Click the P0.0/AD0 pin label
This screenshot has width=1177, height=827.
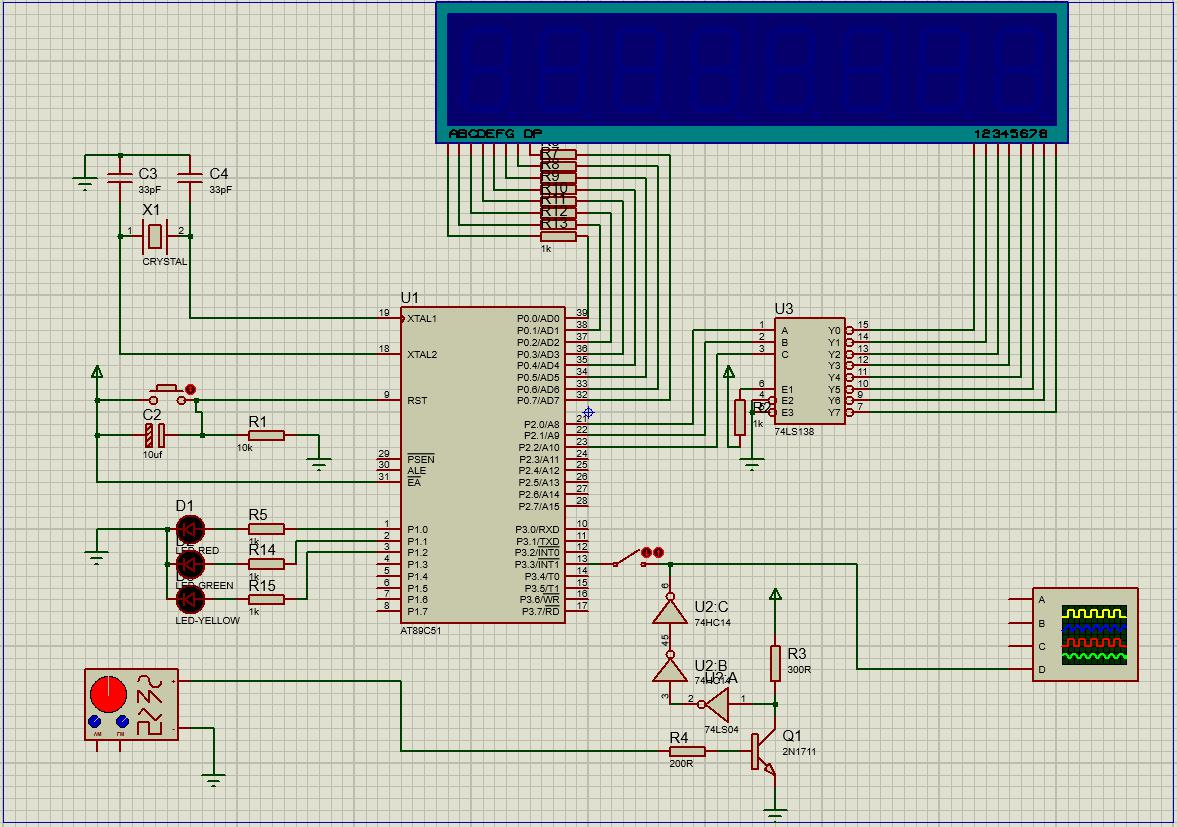537,319
